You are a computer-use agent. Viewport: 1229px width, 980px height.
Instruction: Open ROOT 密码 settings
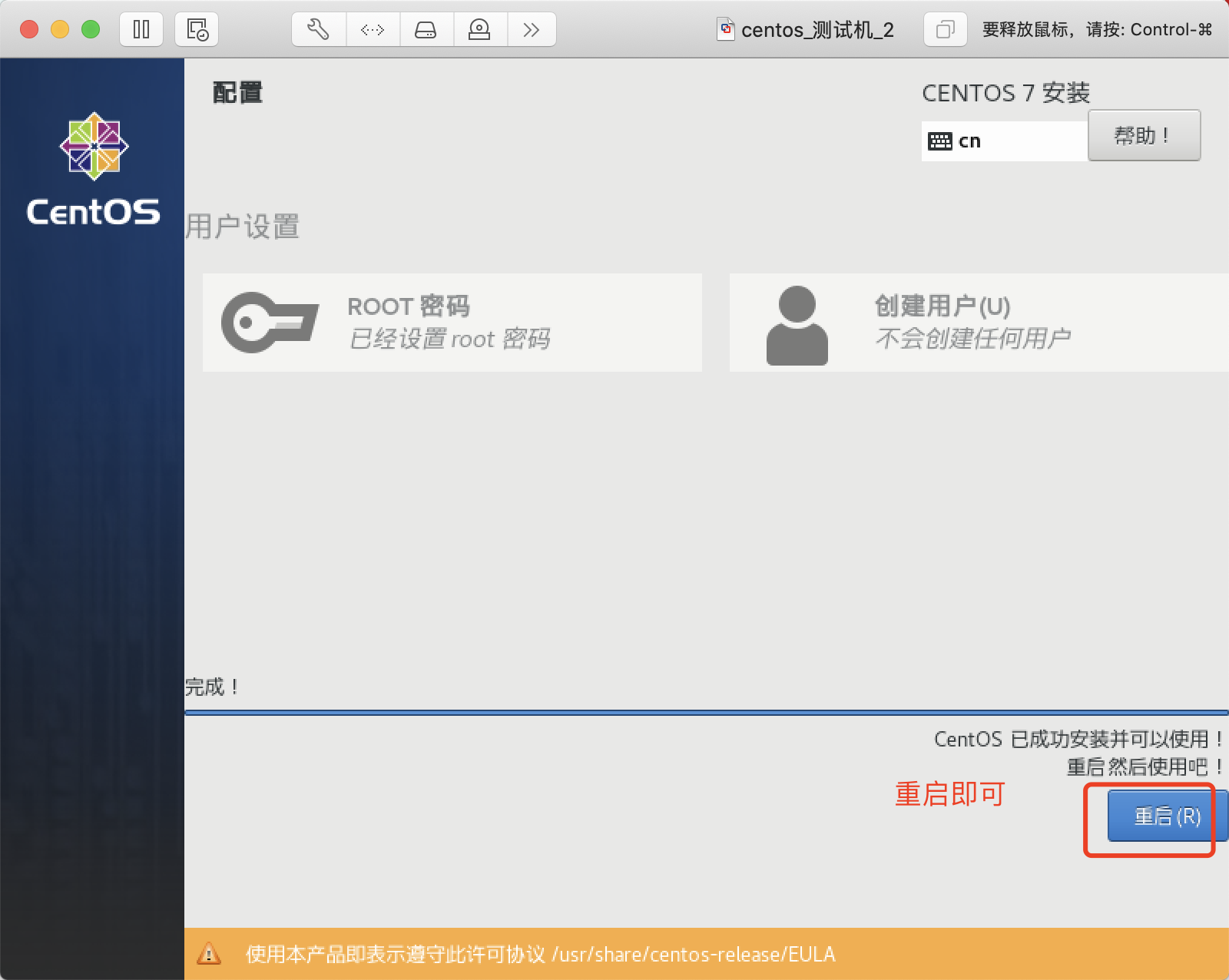pos(452,323)
